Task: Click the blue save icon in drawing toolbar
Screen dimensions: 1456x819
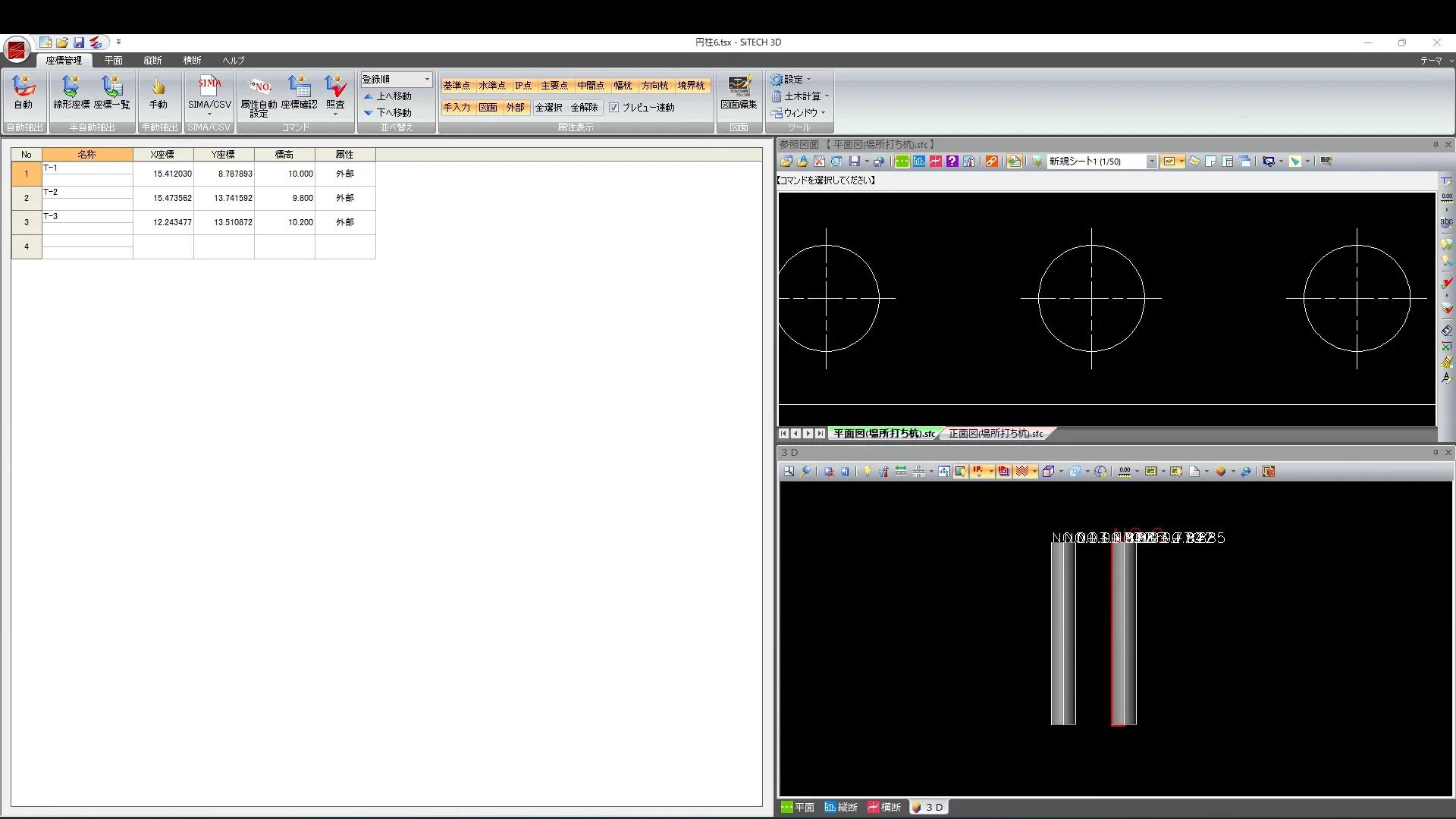Action: [x=855, y=162]
